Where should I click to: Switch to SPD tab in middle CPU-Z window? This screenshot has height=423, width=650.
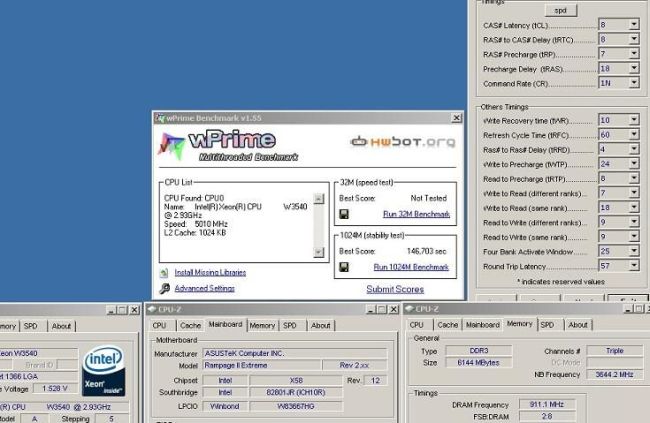[290, 326]
